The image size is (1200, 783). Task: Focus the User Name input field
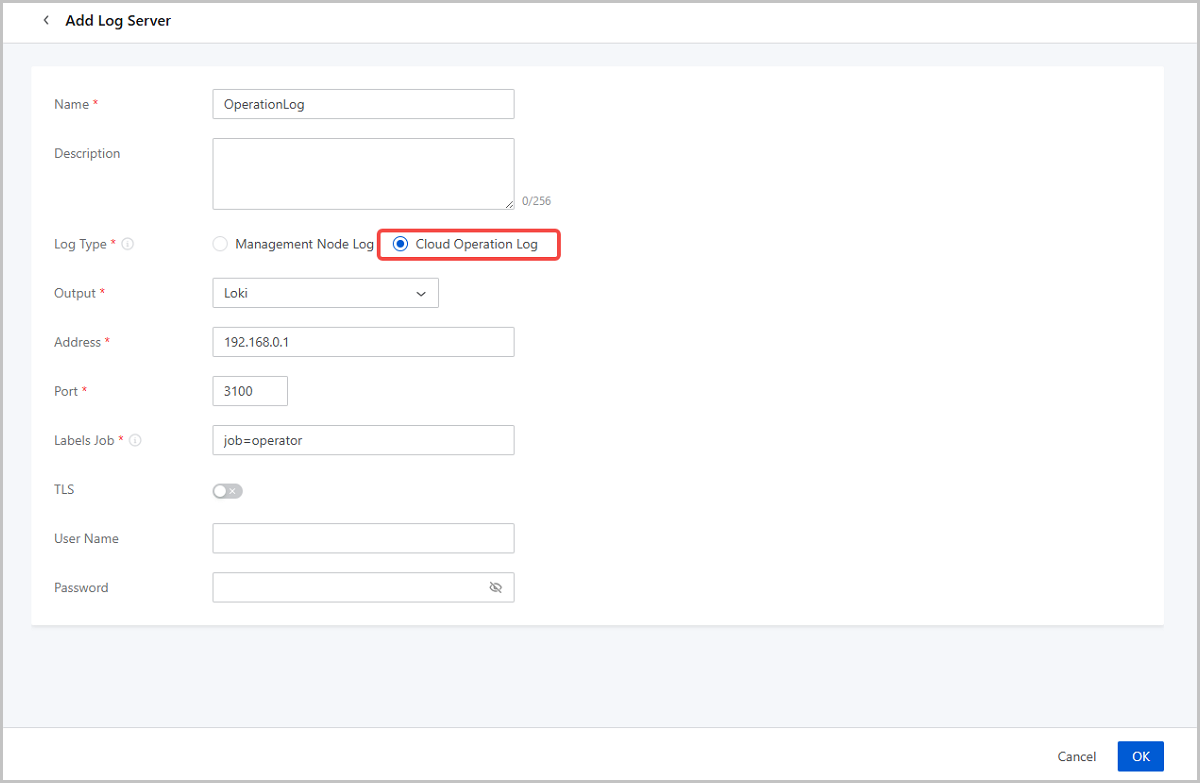[363, 538]
